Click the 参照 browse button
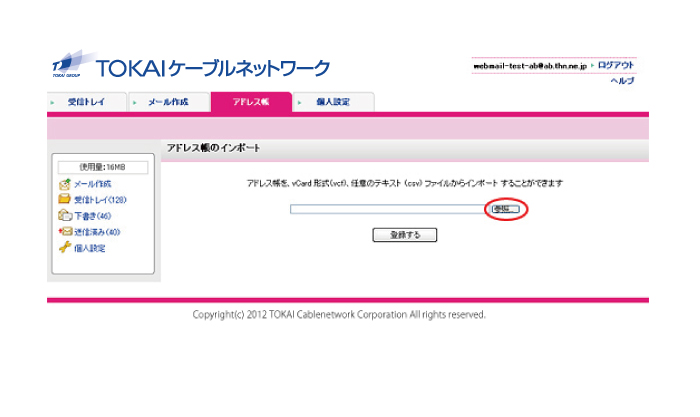 coord(505,209)
